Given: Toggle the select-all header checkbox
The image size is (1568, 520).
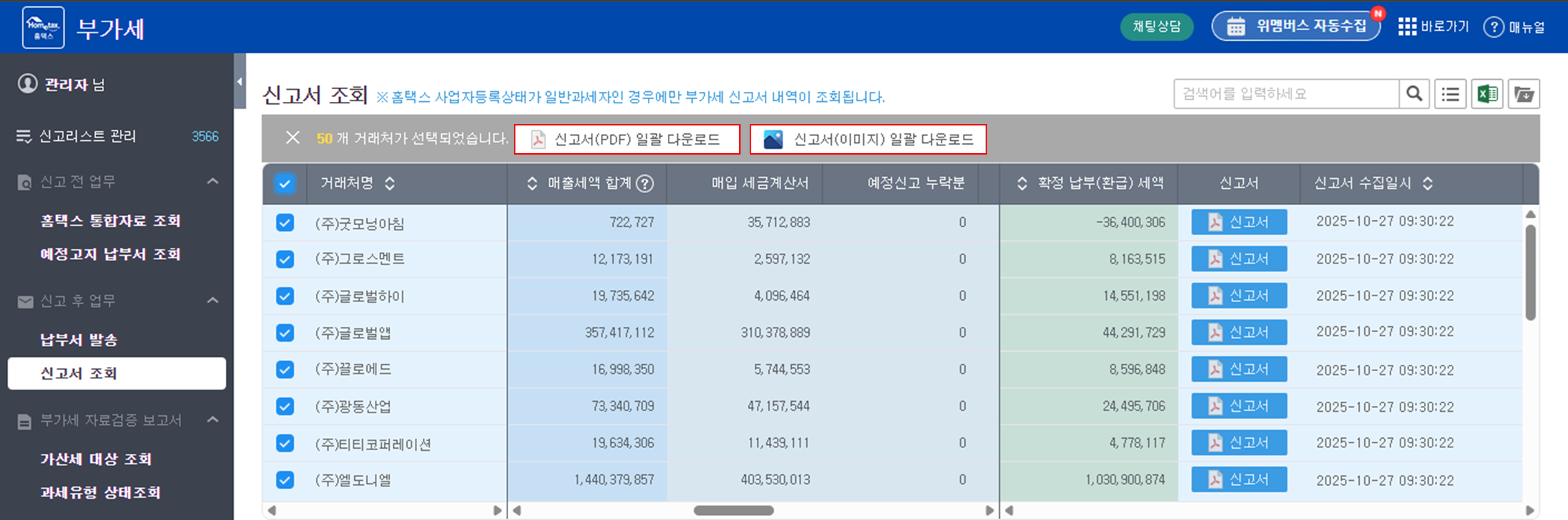Looking at the screenshot, I should click(x=284, y=184).
